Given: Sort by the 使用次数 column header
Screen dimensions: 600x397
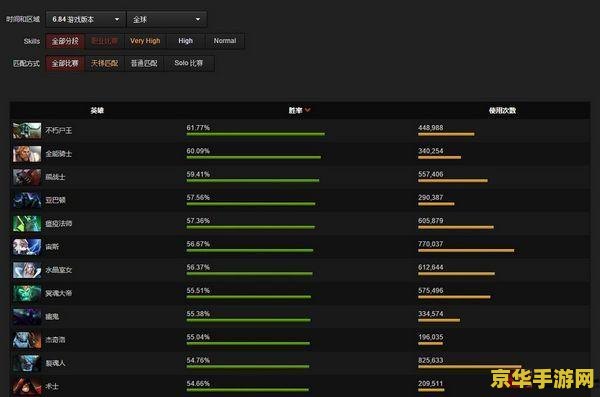Looking at the screenshot, I should pyautogui.click(x=502, y=111).
